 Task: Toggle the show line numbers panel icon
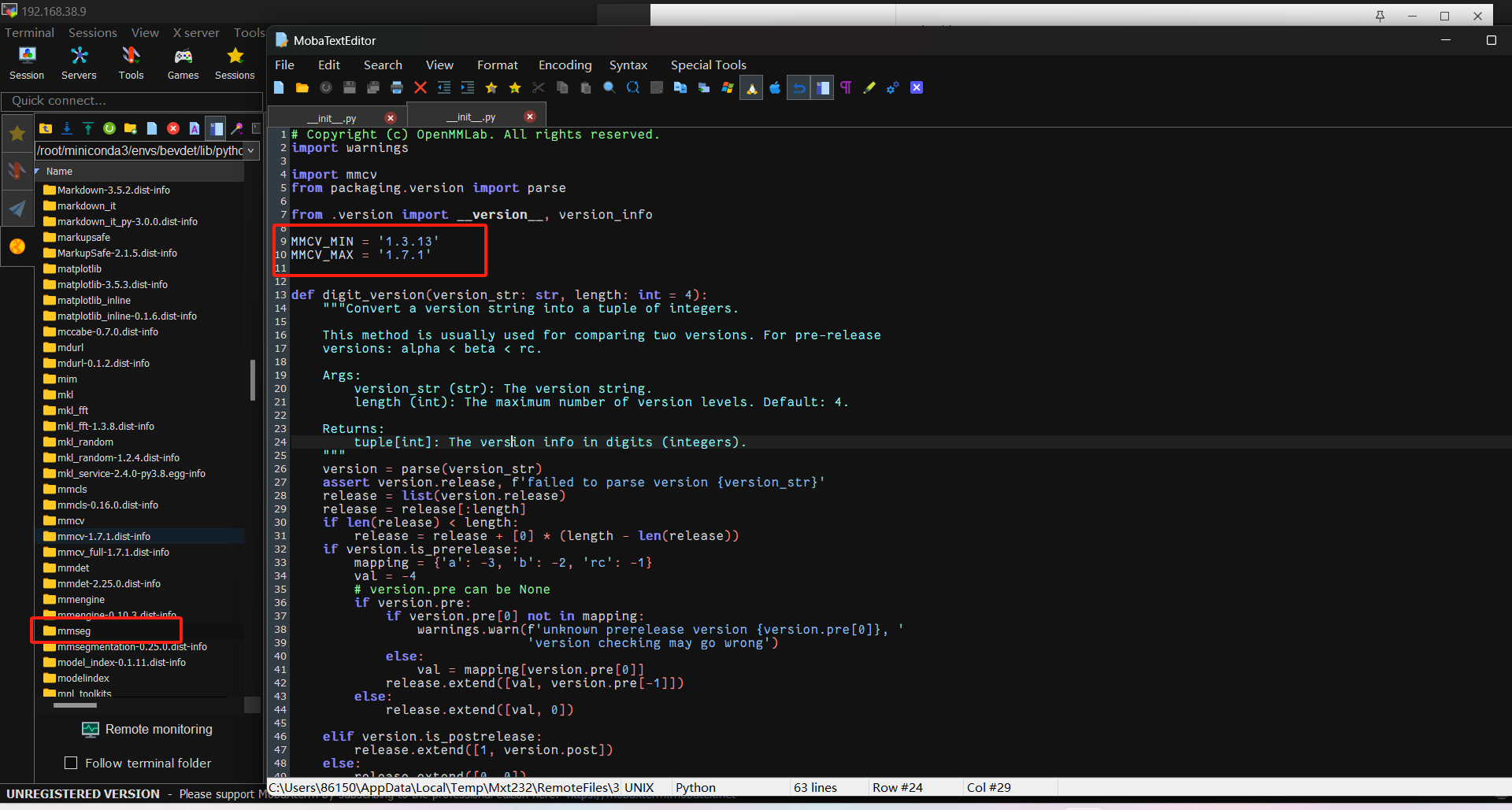pos(823,88)
